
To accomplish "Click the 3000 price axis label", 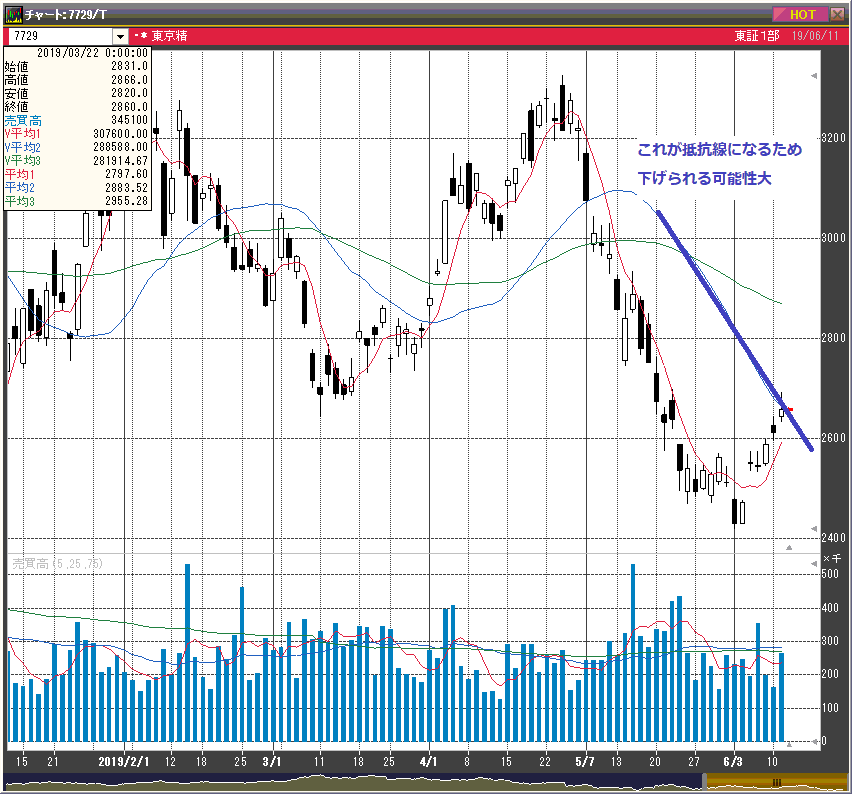I will tap(834, 237).
